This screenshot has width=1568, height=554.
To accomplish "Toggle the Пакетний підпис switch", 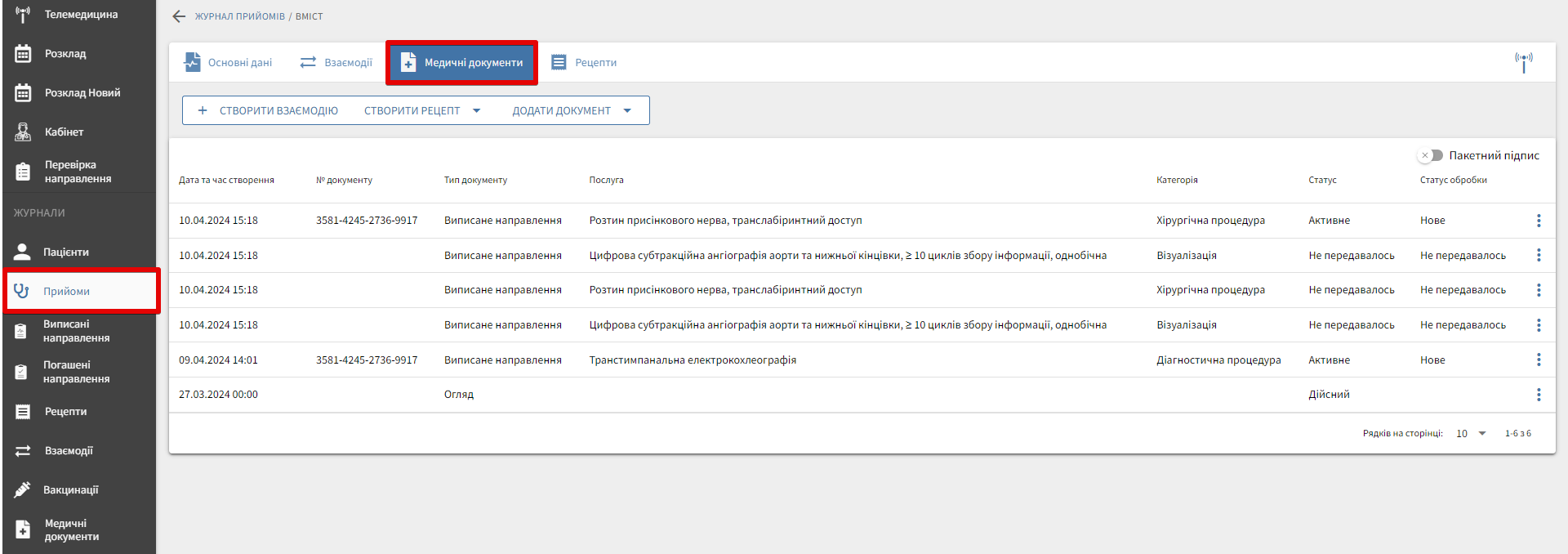I will [x=1431, y=155].
